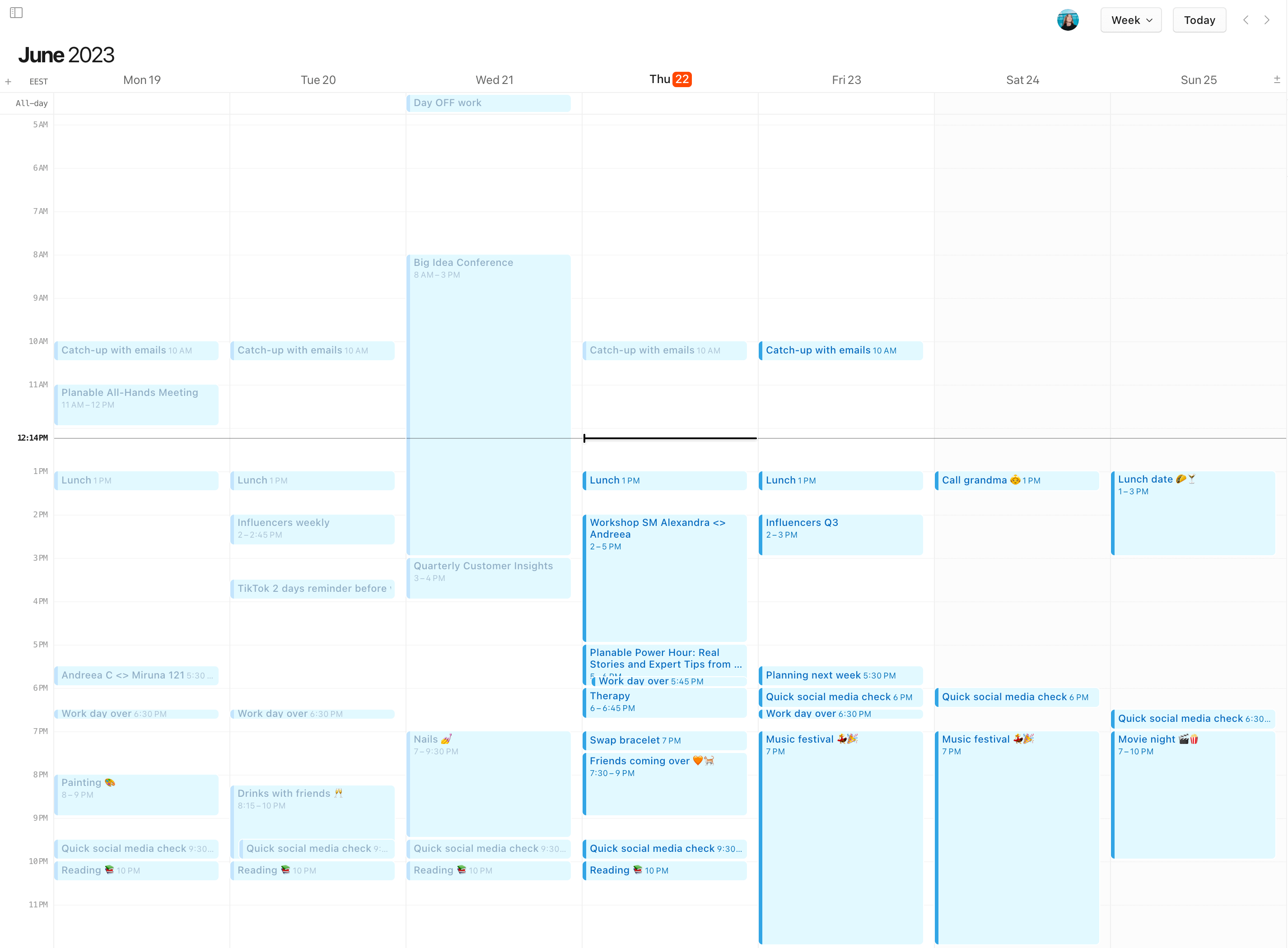
Task: Select Workshop SM Alexandra event
Action: (x=665, y=576)
